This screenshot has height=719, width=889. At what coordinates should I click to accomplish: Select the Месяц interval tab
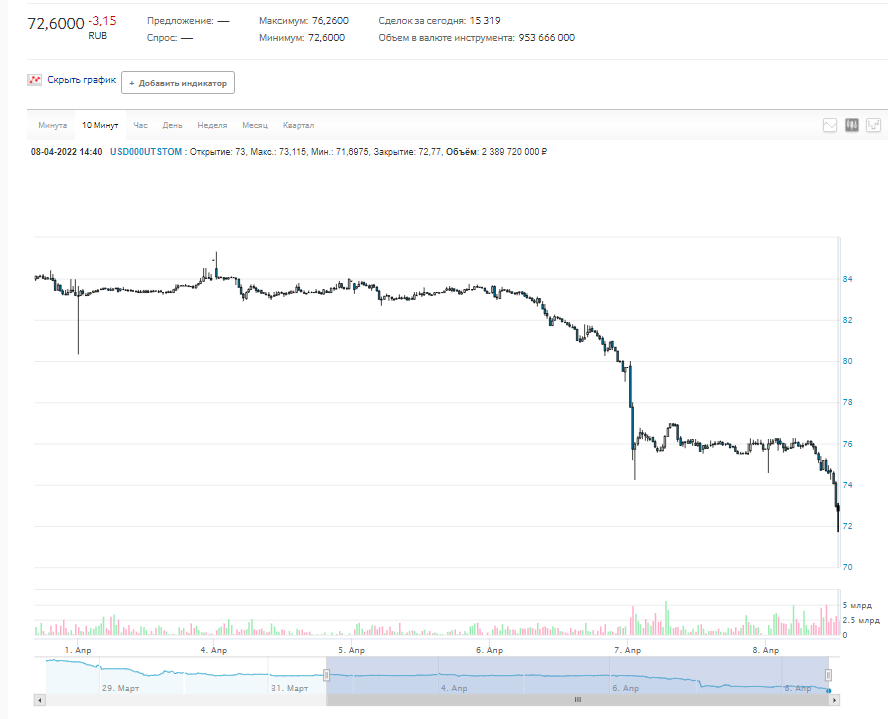click(255, 125)
